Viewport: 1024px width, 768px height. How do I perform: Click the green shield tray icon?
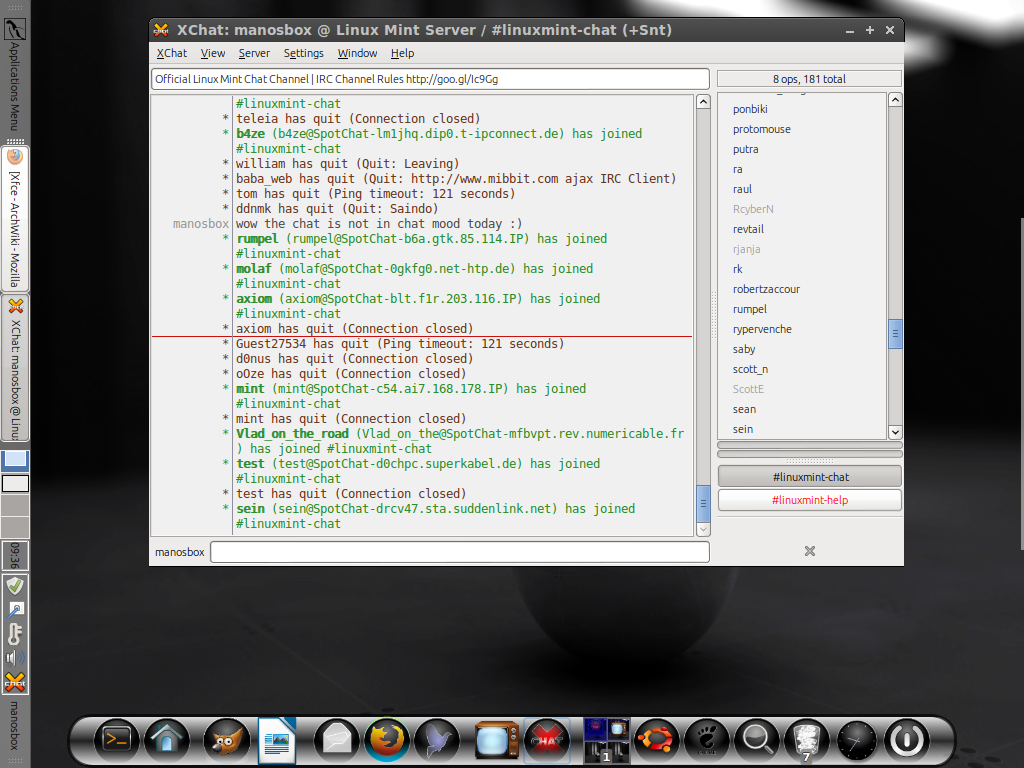click(14, 585)
